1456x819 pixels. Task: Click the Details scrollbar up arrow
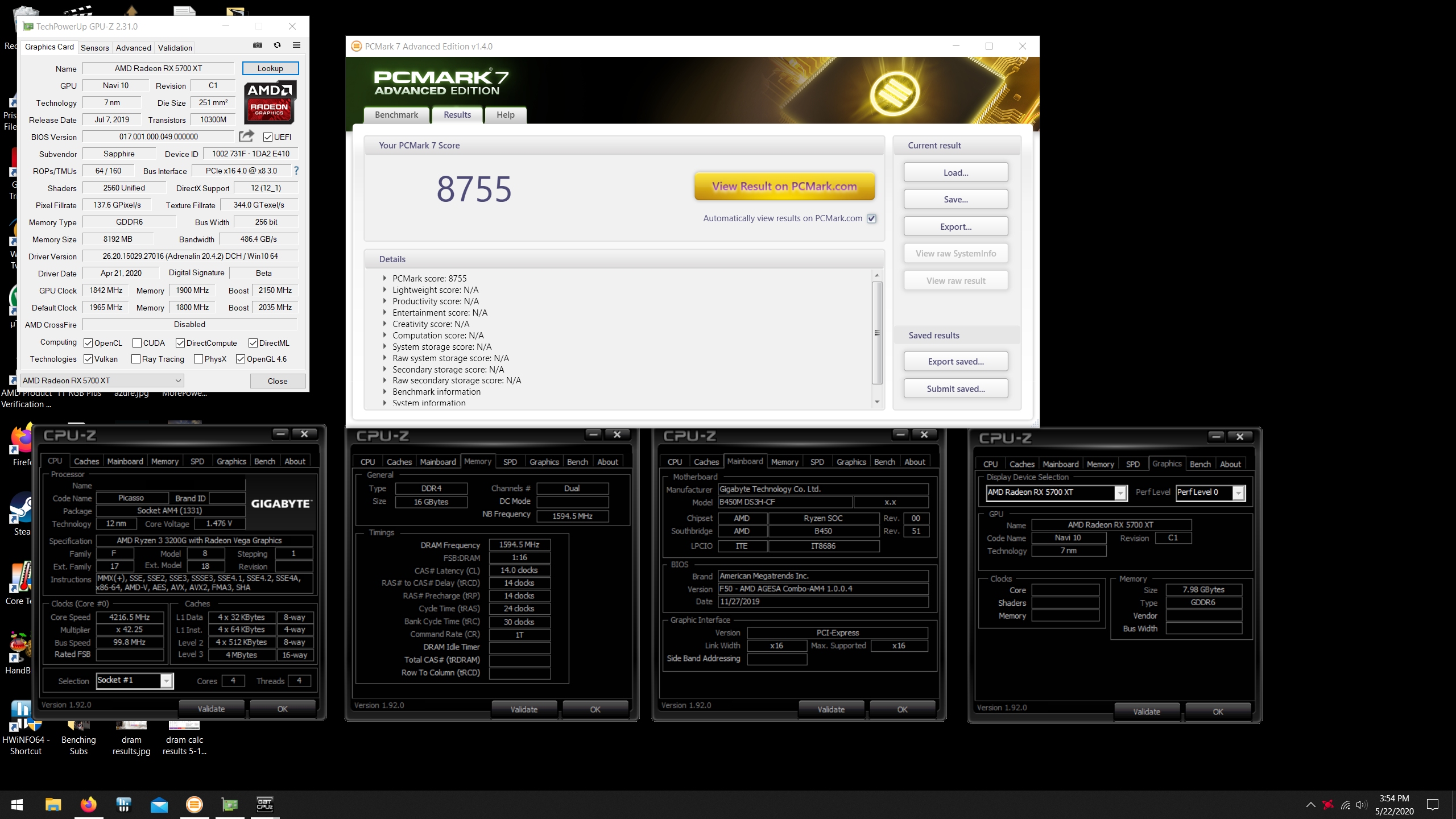tap(877, 275)
